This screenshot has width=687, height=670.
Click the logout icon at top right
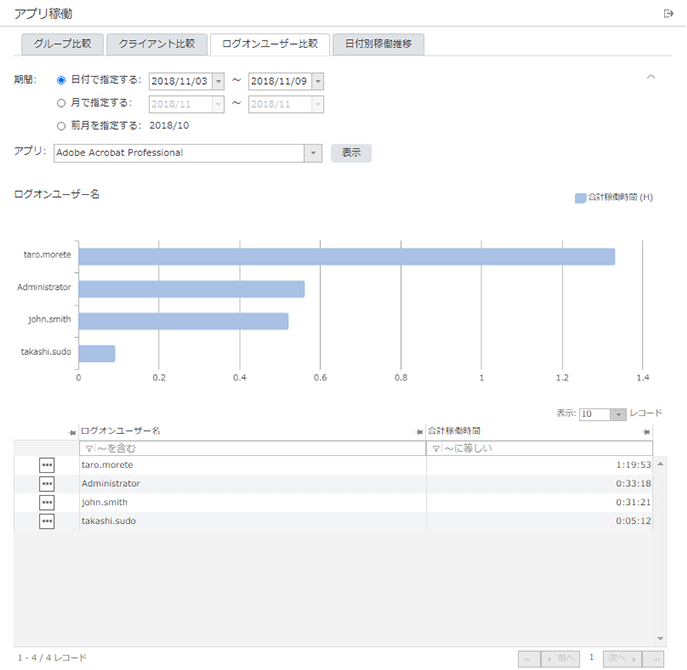pos(668,13)
